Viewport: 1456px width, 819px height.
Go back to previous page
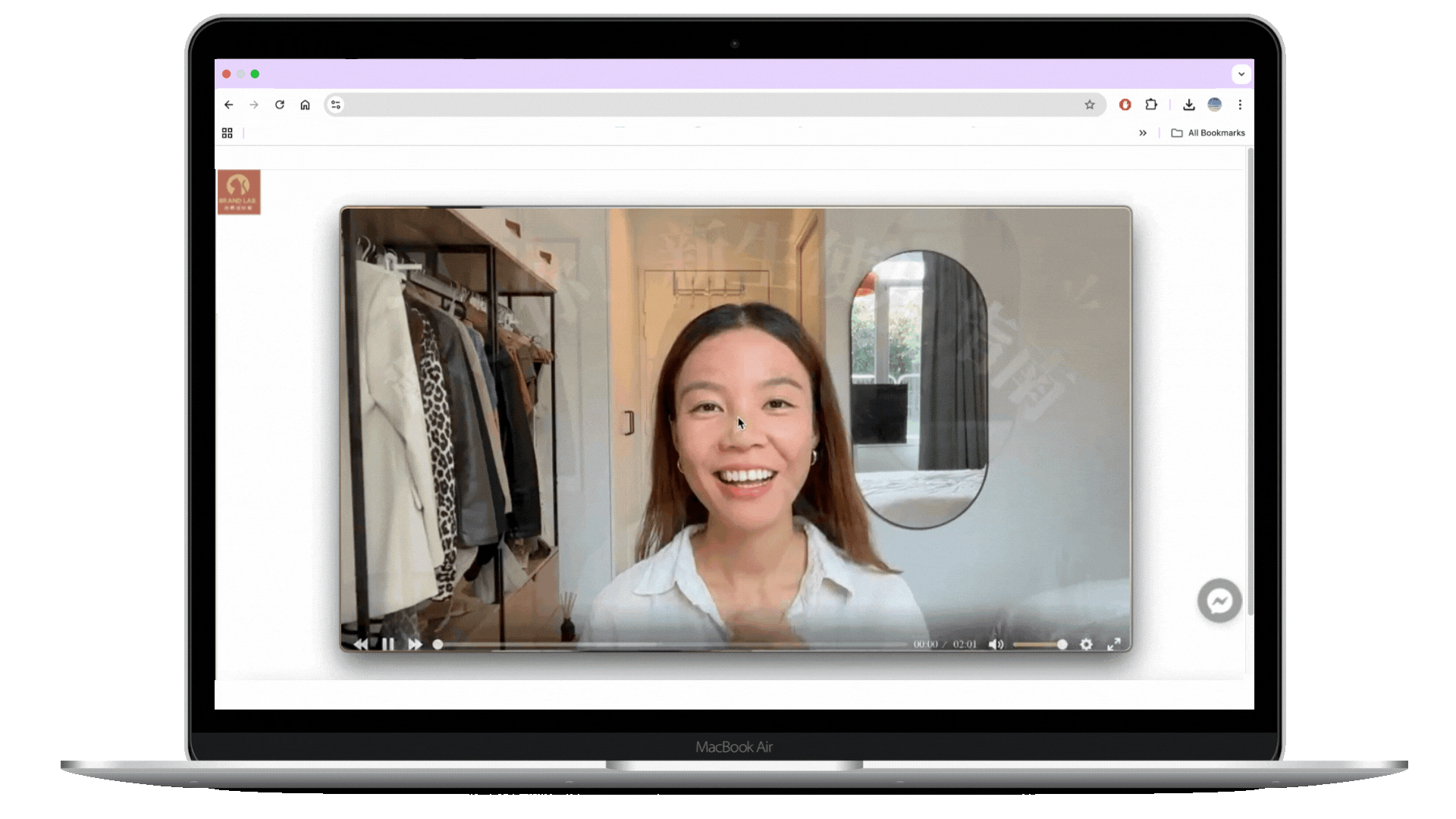tap(229, 105)
